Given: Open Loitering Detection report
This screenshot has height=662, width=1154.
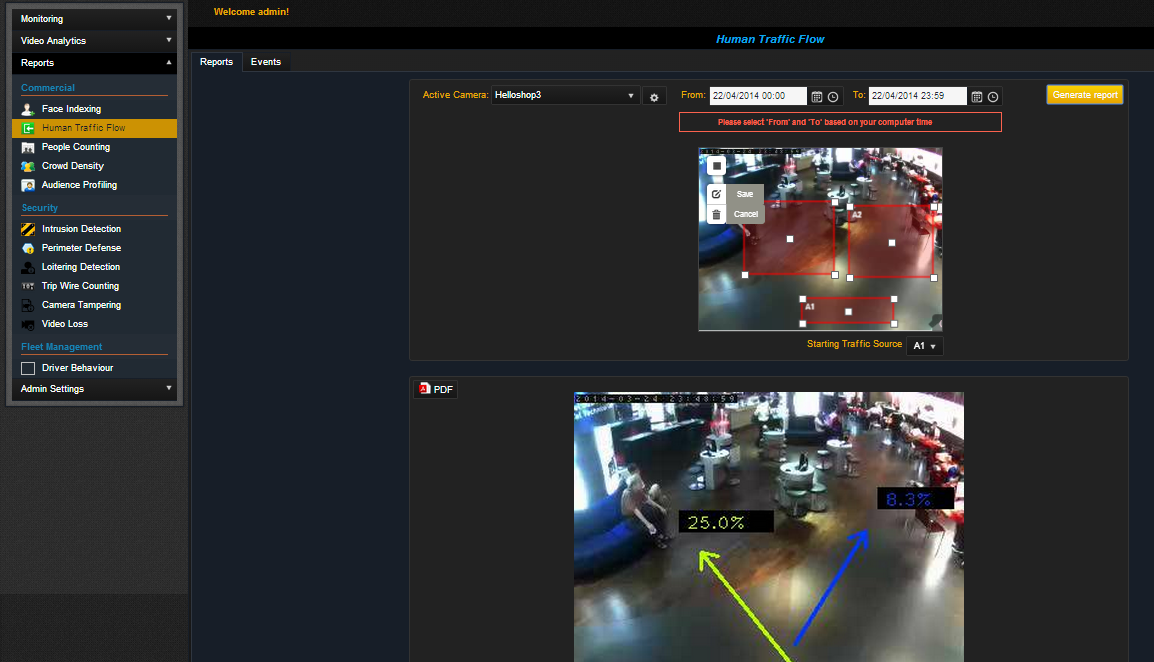Looking at the screenshot, I should tap(81, 267).
